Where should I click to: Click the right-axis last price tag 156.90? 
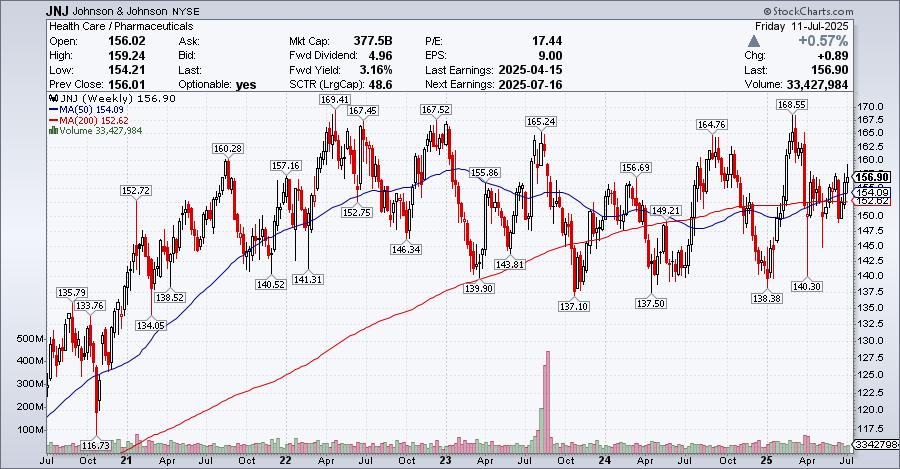tap(872, 177)
